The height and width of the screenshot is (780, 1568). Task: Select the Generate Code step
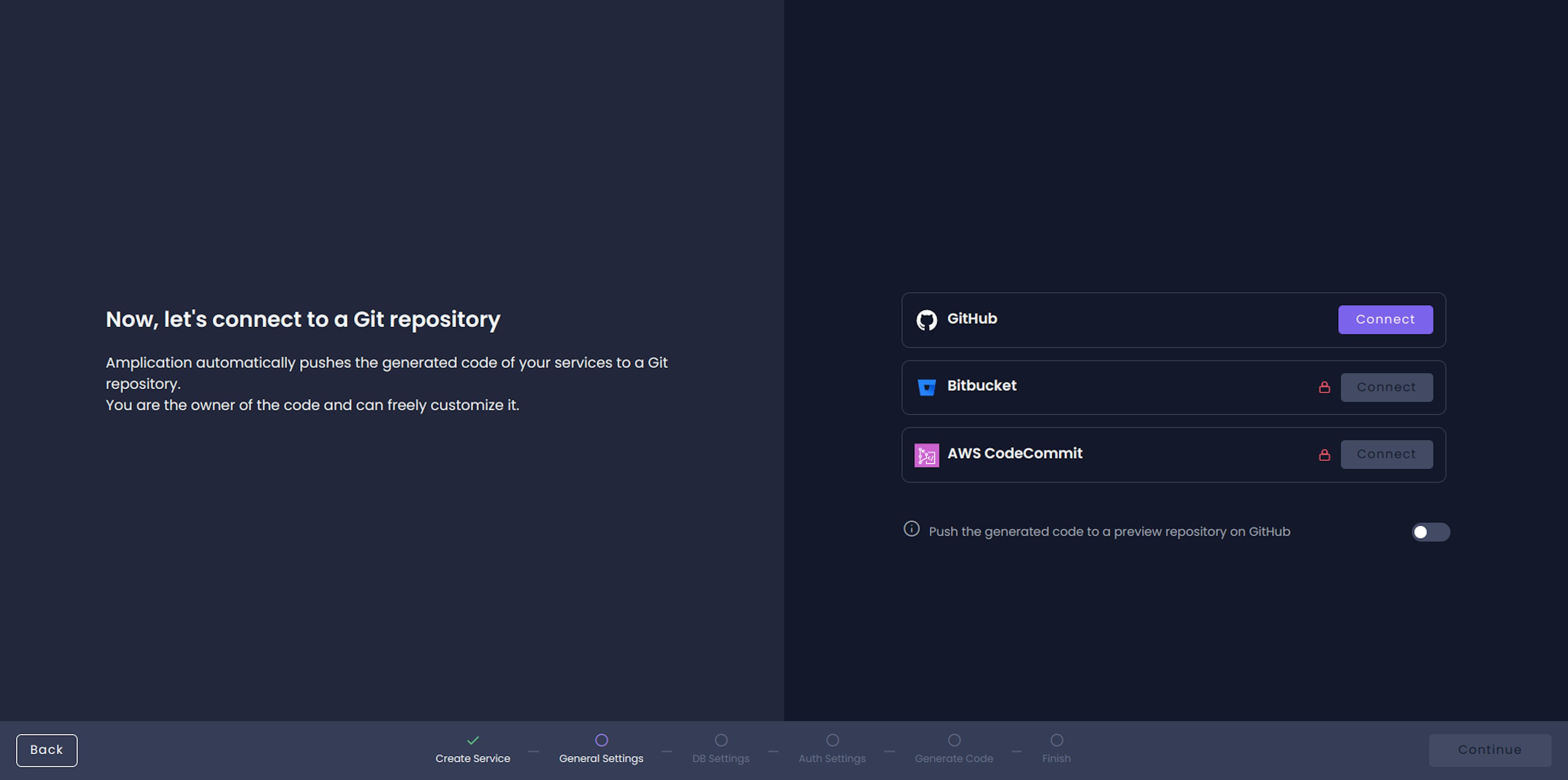pyautogui.click(x=954, y=749)
